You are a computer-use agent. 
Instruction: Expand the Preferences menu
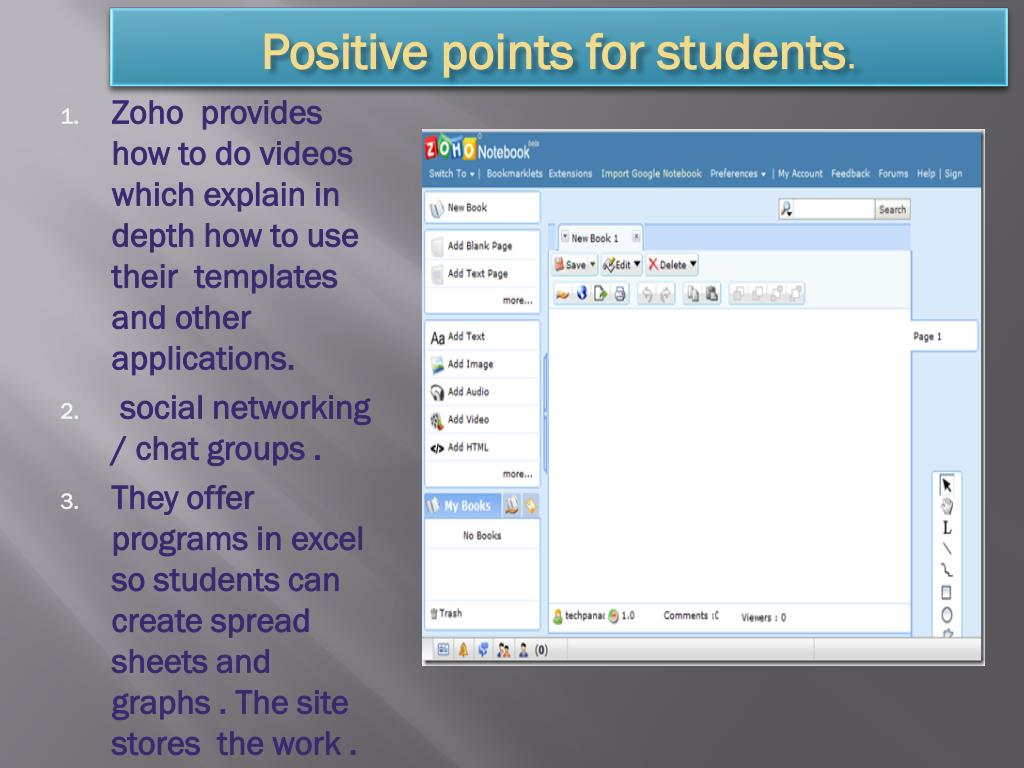click(x=738, y=174)
